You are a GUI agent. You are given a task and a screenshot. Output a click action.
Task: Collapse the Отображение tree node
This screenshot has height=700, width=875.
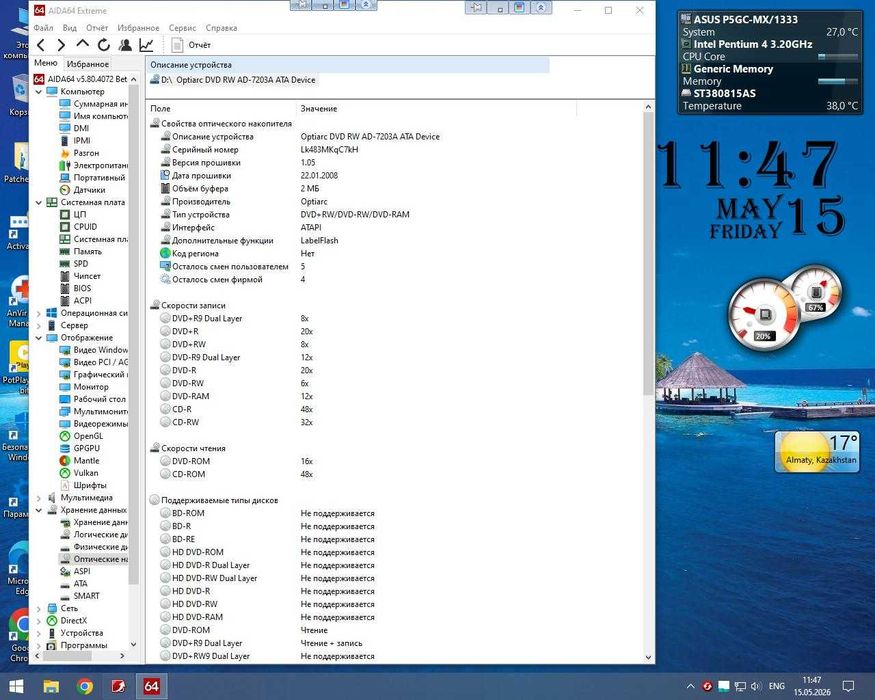[x=39, y=338]
